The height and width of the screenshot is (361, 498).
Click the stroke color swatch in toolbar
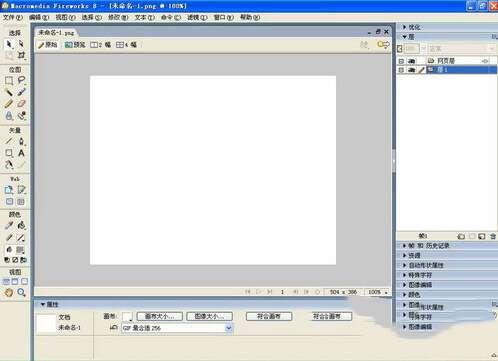tap(21, 238)
